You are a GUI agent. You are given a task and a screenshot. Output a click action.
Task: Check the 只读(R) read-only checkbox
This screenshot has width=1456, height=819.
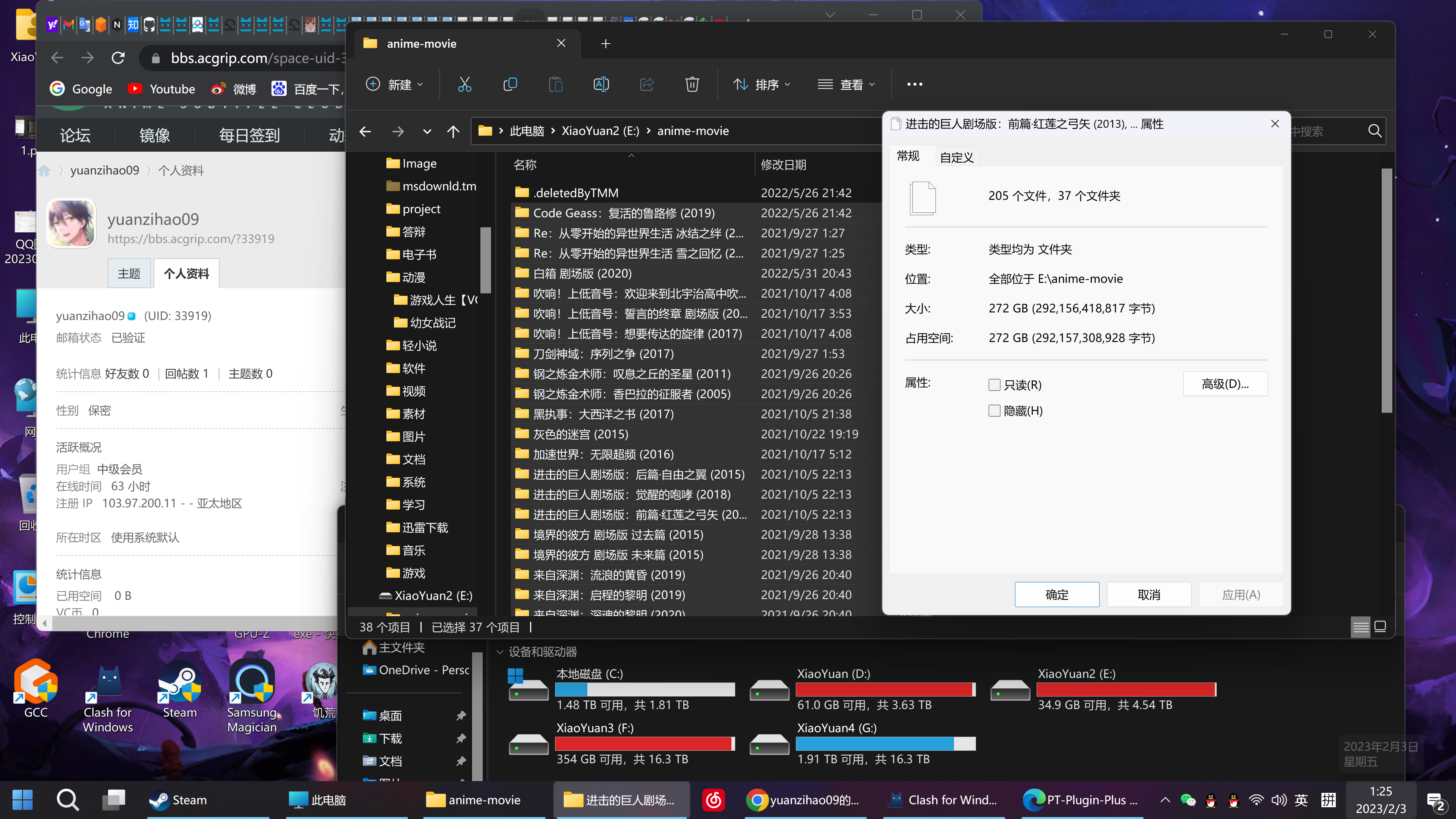(x=994, y=385)
